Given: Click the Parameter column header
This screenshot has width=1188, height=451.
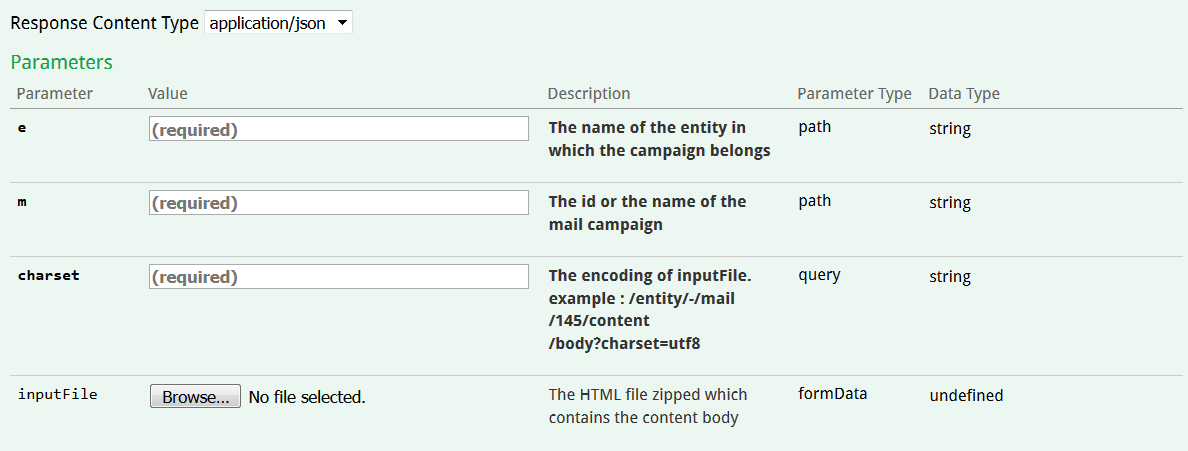Looking at the screenshot, I should point(55,94).
